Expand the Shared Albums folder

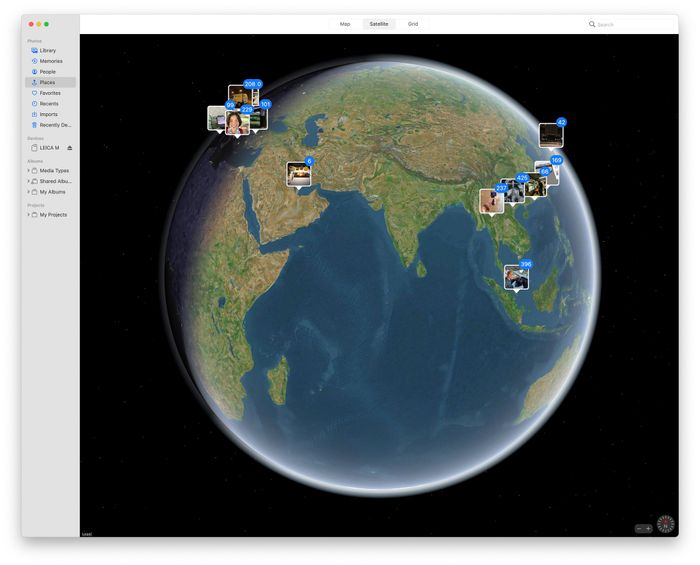tap(29, 181)
